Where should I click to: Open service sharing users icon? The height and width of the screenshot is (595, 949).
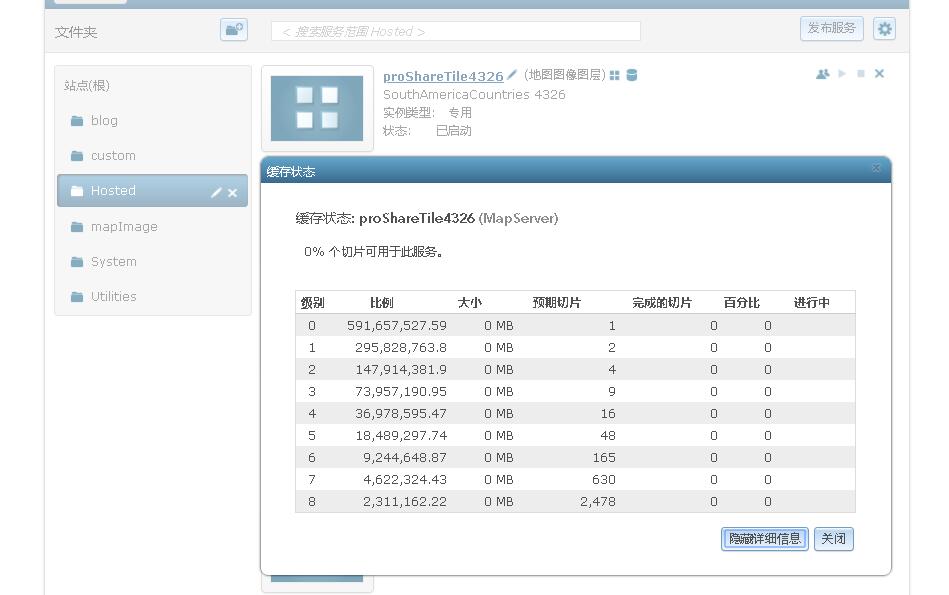(823, 74)
